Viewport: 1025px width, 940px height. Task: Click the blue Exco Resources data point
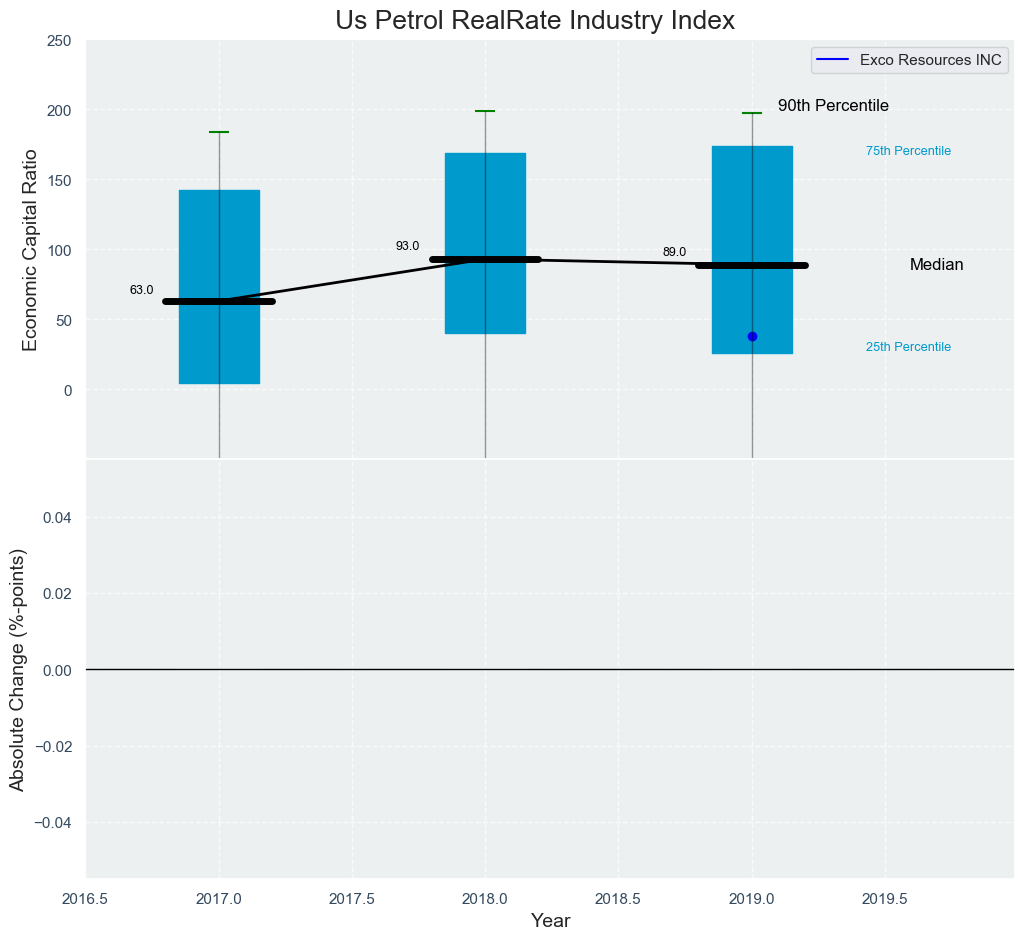point(752,337)
